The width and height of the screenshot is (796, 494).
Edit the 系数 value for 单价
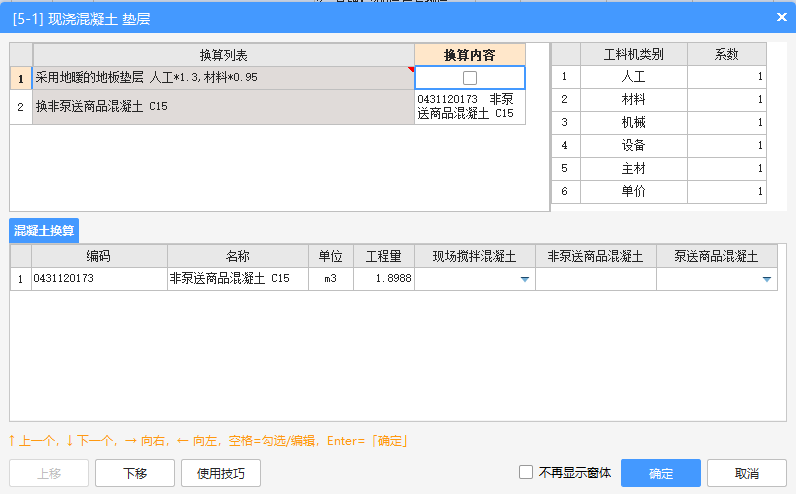pos(727,191)
